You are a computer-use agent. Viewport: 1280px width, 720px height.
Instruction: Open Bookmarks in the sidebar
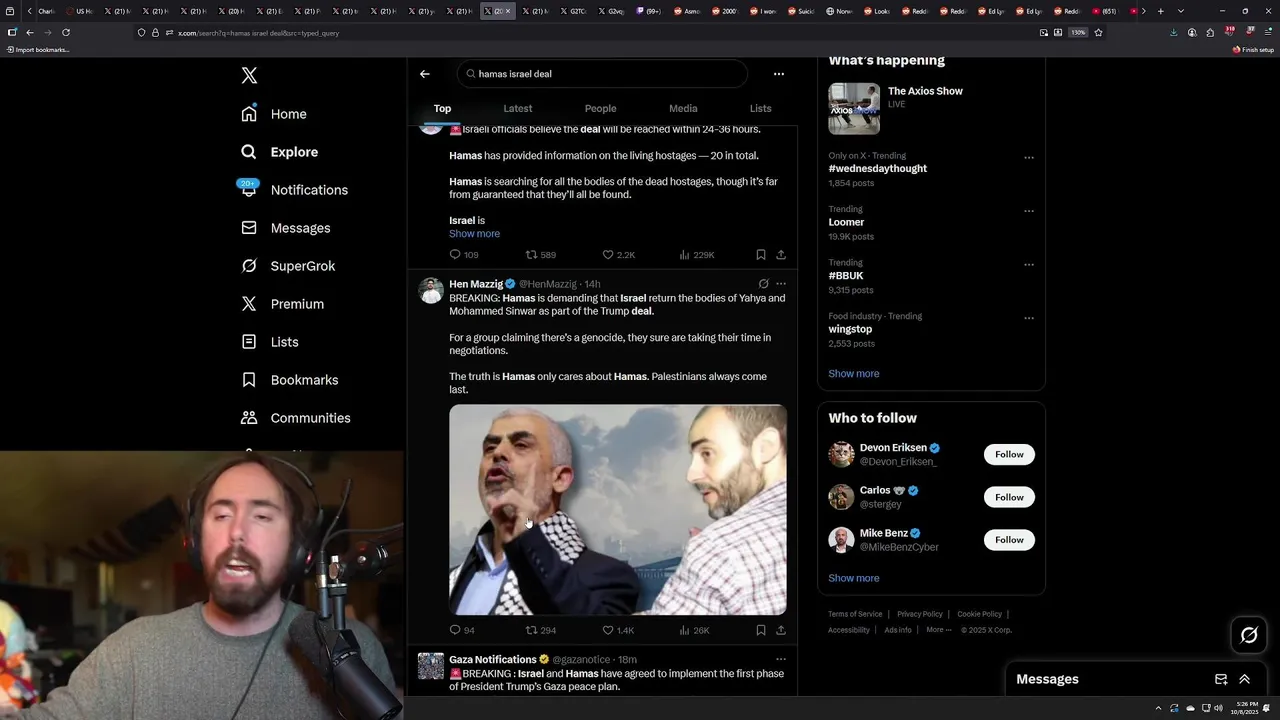[x=289, y=380]
